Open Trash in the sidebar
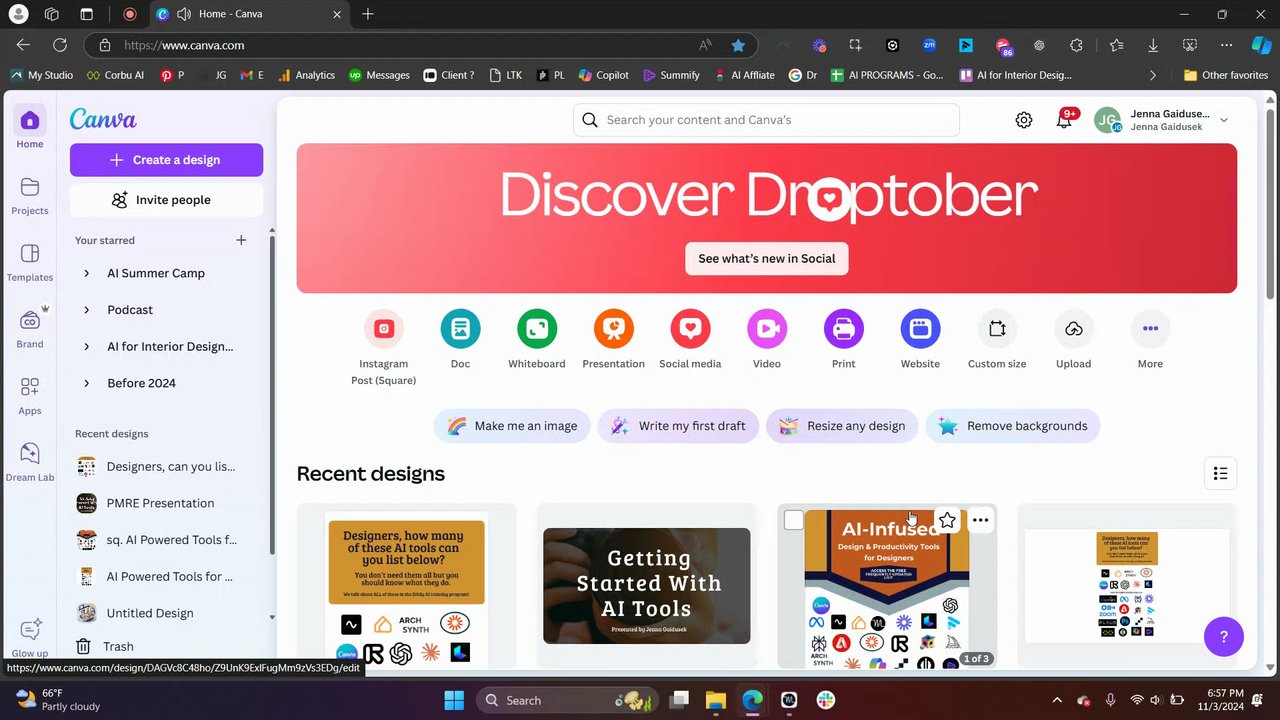This screenshot has height=720, width=1280. click(166, 646)
